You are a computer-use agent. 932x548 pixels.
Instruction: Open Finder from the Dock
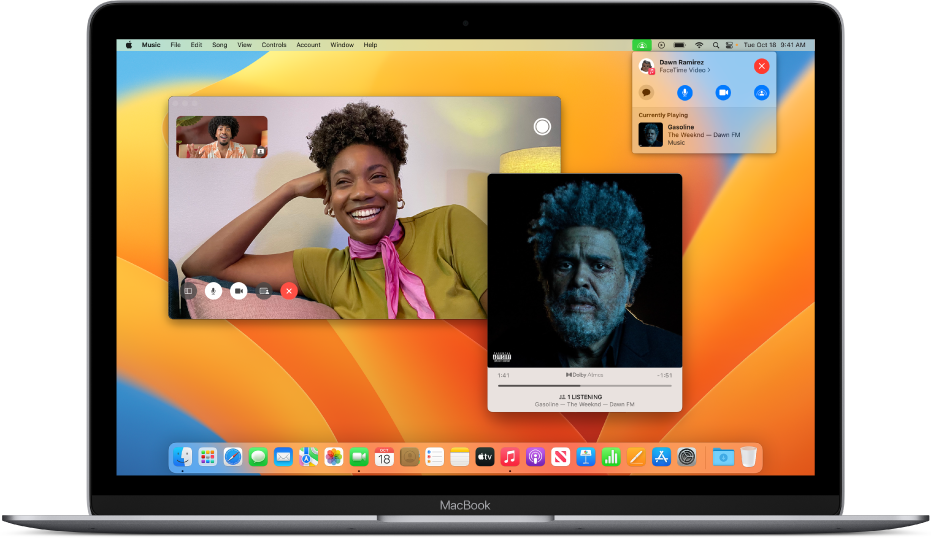tap(182, 457)
